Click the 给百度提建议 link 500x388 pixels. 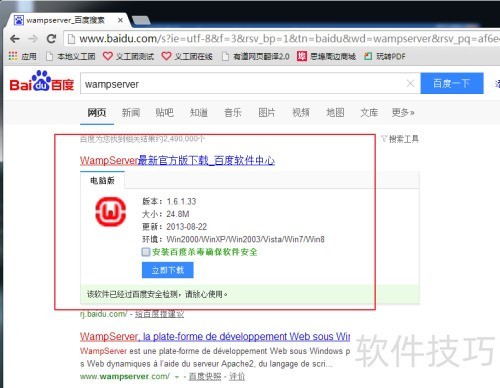tap(159, 314)
